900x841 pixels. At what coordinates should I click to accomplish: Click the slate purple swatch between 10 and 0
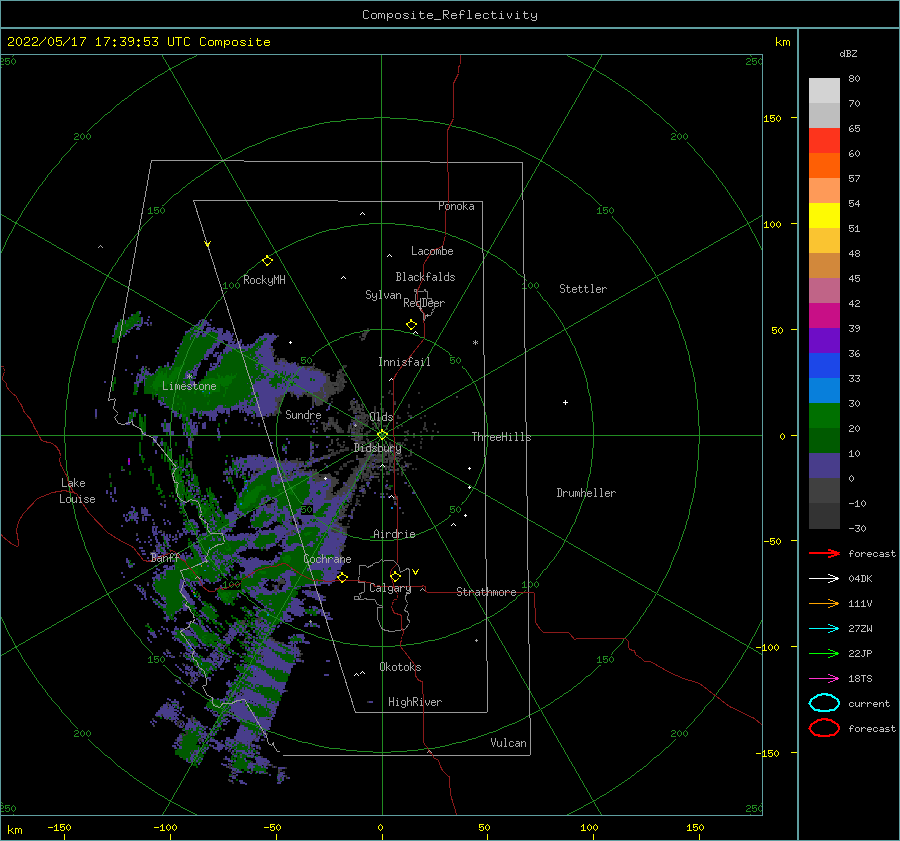pyautogui.click(x=824, y=466)
